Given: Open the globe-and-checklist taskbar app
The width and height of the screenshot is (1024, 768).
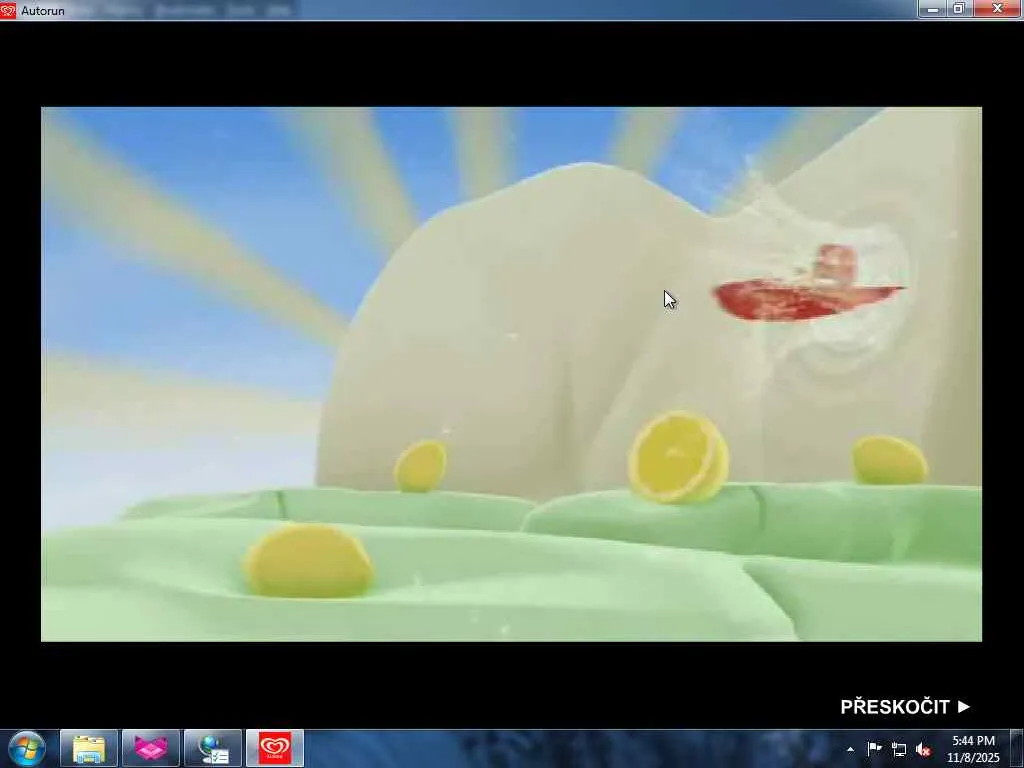Looking at the screenshot, I should tap(213, 748).
